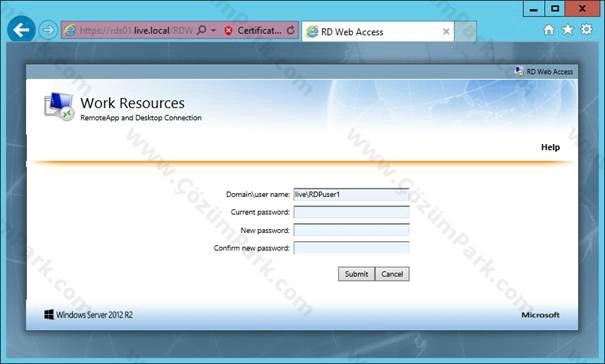Viewport: 605px width, 364px height.
Task: Select the RD Web Access browser tab
Action: click(x=377, y=32)
